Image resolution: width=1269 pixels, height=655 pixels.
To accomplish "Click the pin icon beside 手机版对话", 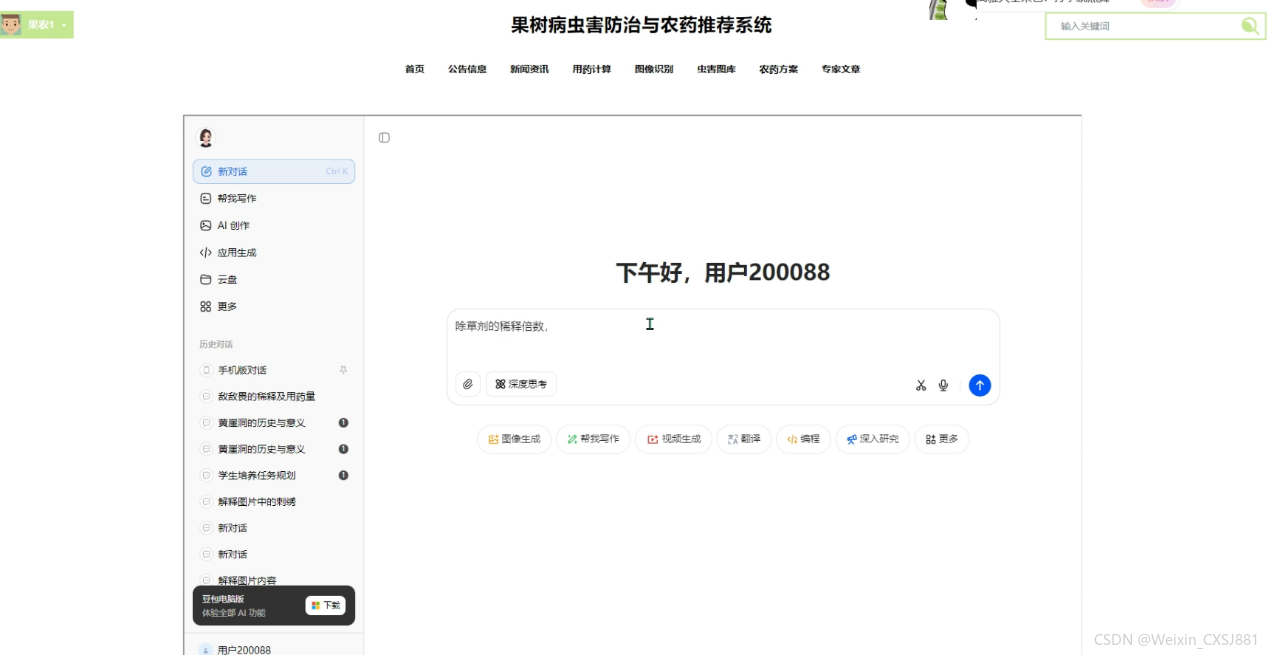I will tap(343, 370).
